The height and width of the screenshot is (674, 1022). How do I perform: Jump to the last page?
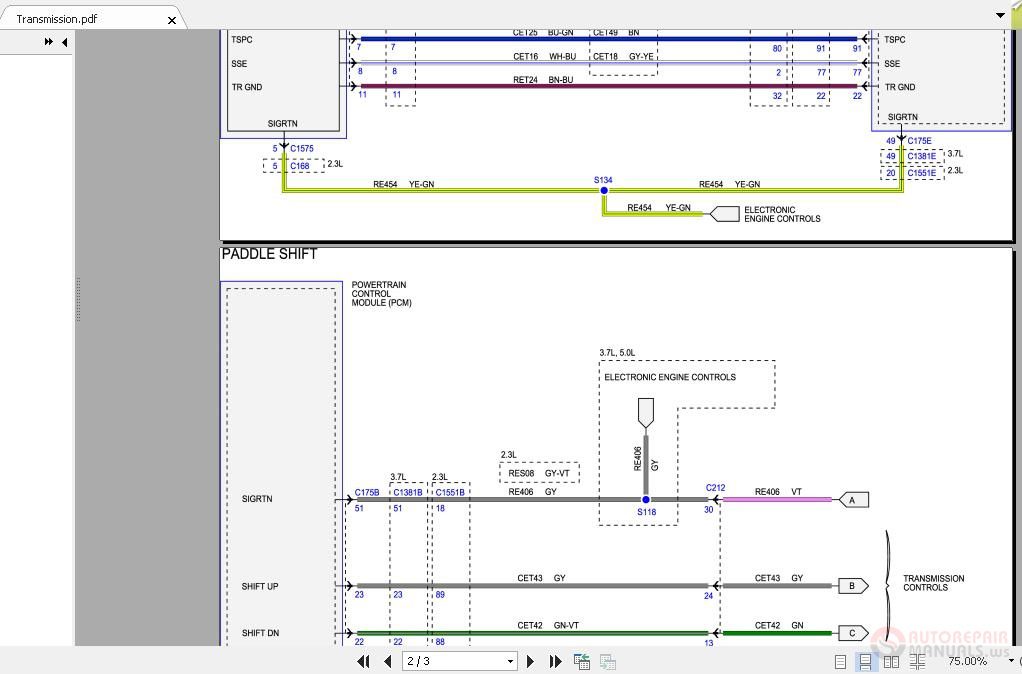[x=555, y=661]
